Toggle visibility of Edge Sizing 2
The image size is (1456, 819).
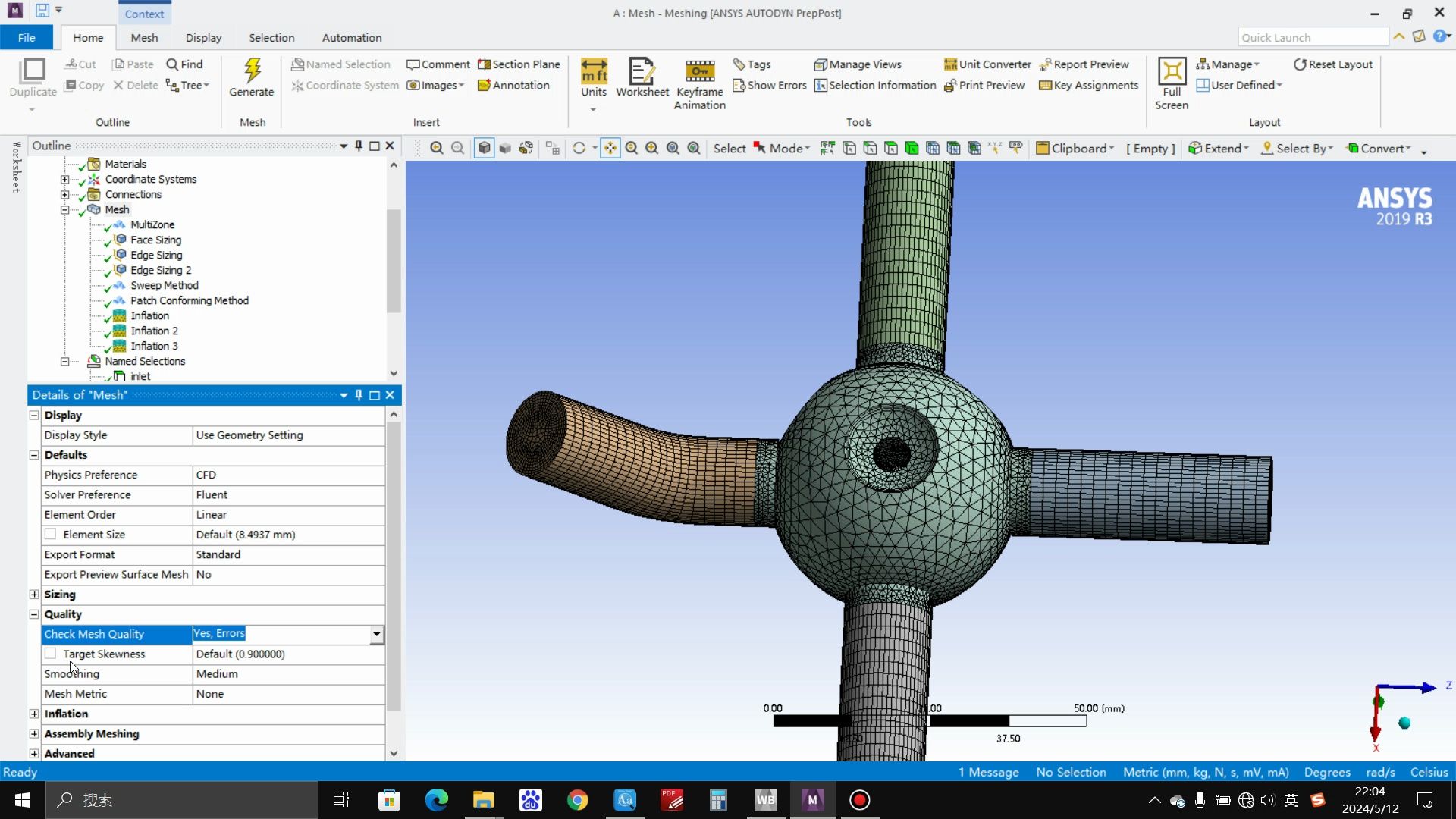click(x=107, y=270)
